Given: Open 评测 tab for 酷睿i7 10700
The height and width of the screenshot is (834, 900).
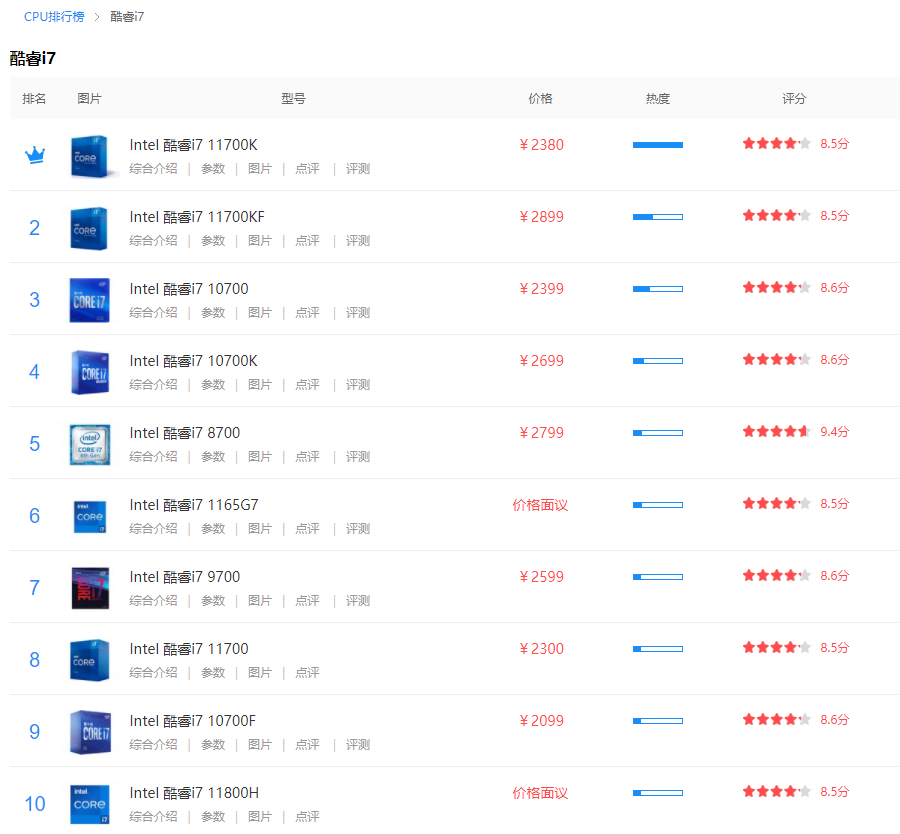Looking at the screenshot, I should [358, 313].
